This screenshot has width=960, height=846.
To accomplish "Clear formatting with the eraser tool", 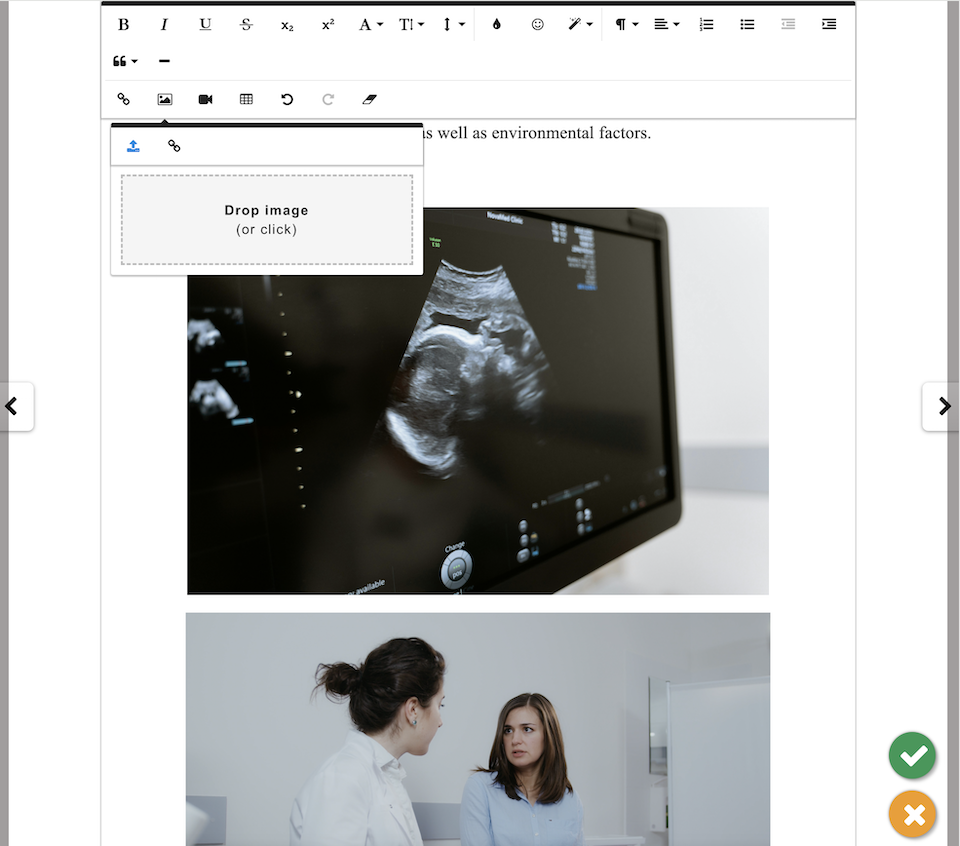I will pos(369,99).
